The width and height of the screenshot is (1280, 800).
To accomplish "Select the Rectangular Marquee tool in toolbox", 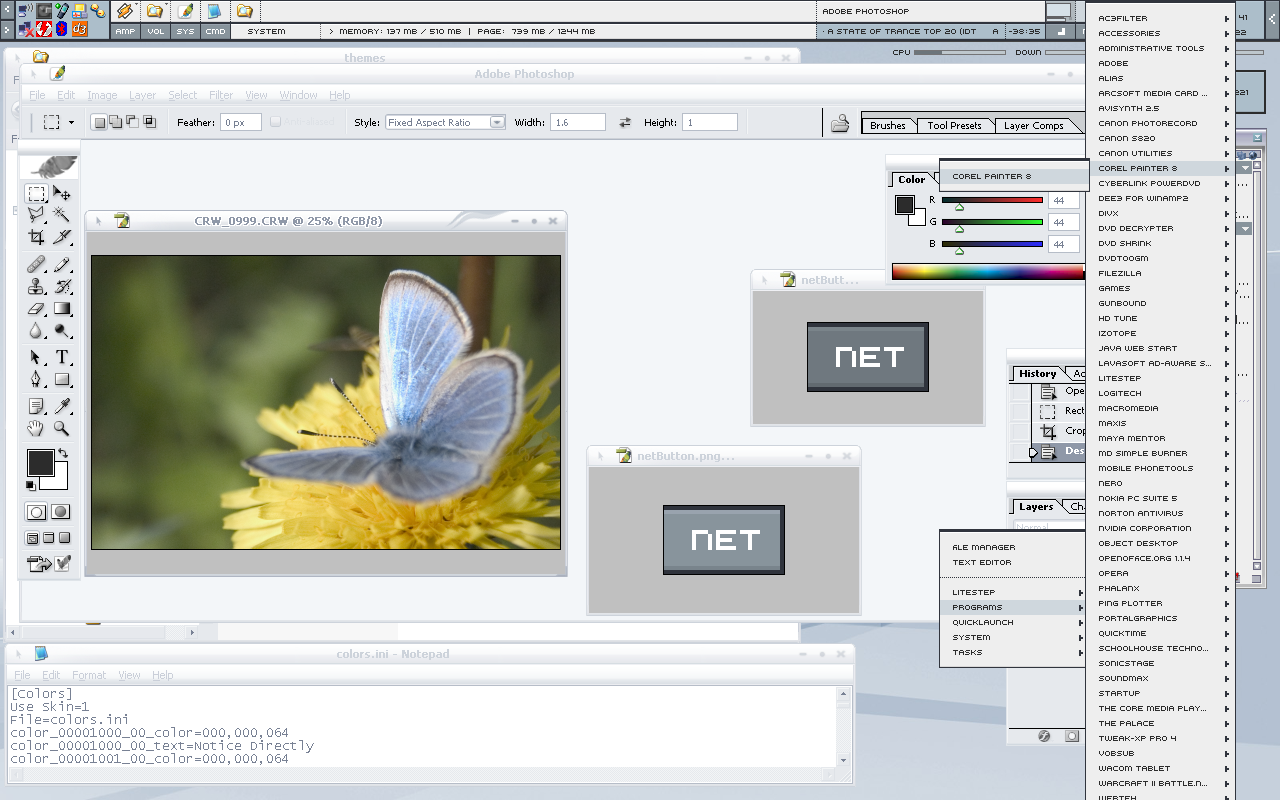I will [36, 193].
